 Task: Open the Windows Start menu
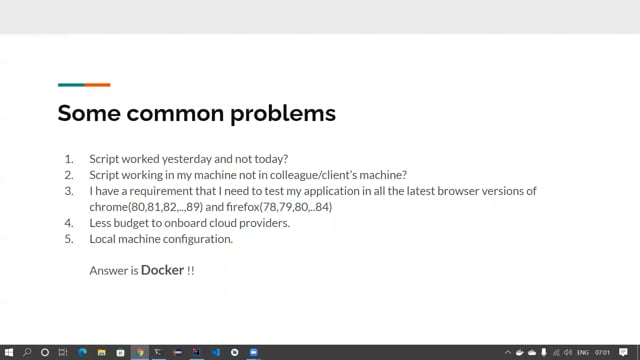tap(9, 352)
